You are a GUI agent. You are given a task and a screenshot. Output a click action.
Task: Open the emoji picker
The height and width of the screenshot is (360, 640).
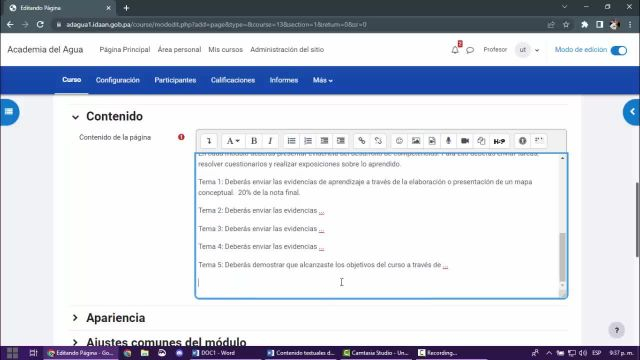click(x=399, y=141)
